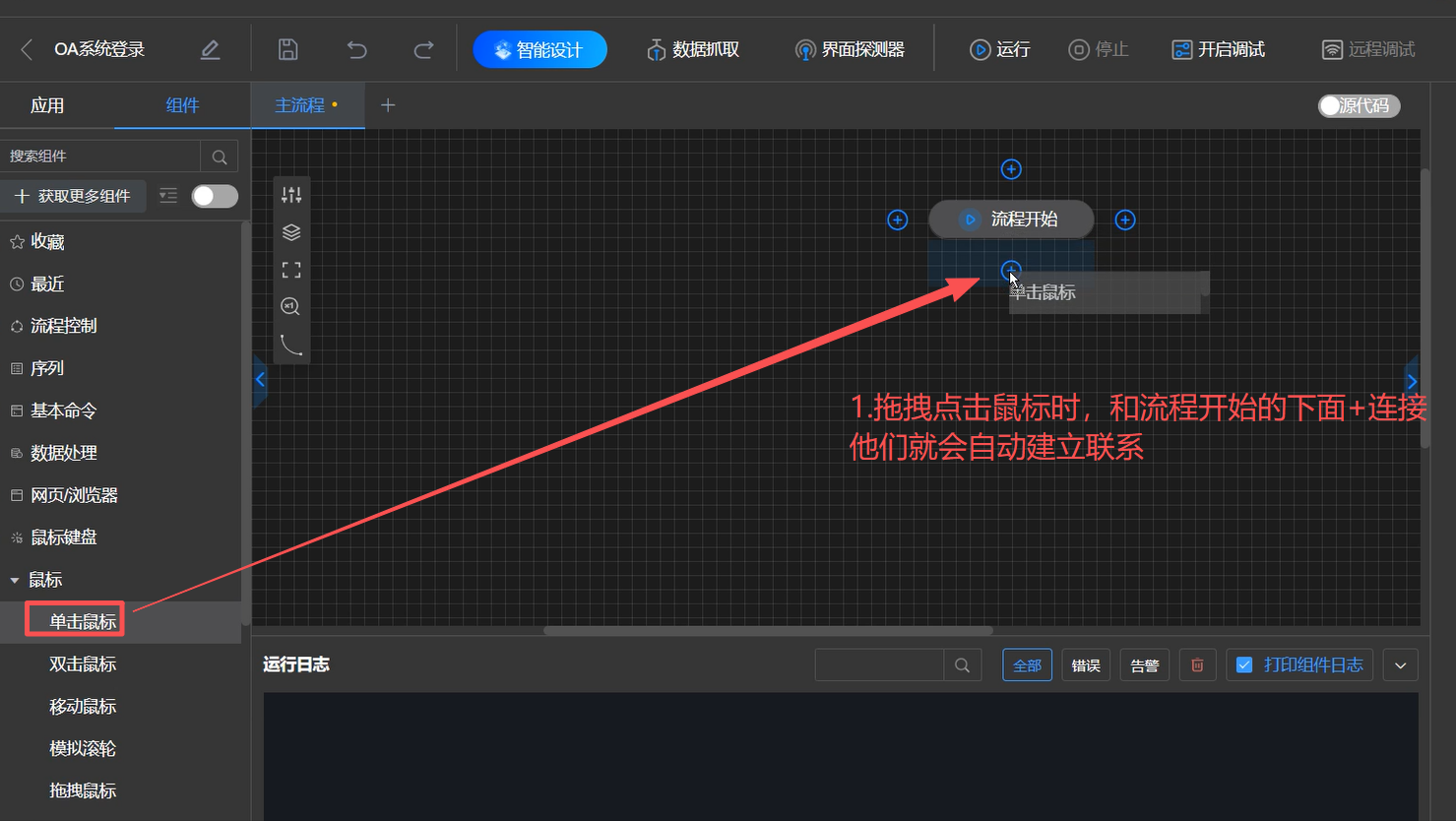The height and width of the screenshot is (821, 1456).
Task: Expand the 数据处理 category
Action: point(120,453)
